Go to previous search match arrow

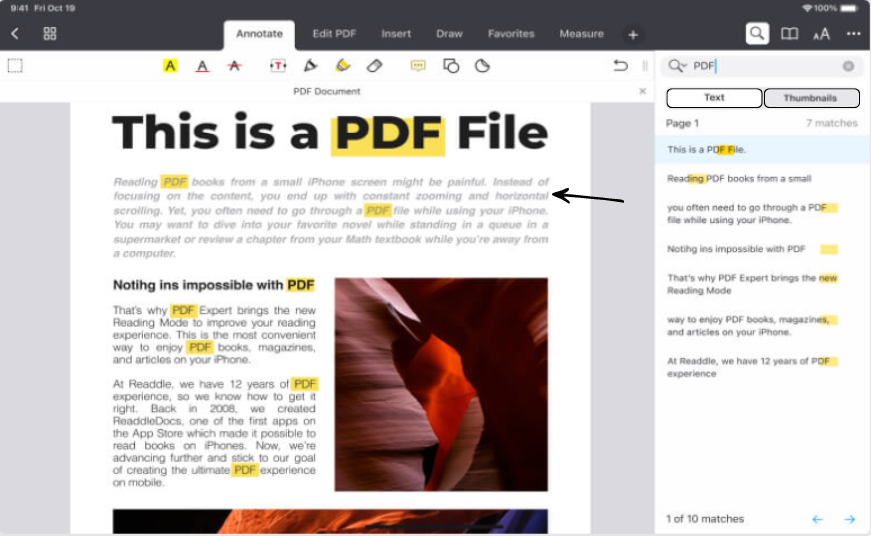(817, 519)
